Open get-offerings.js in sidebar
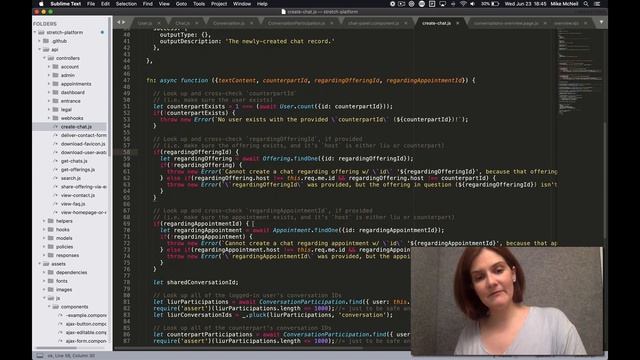The image size is (640, 360). pos(78,169)
